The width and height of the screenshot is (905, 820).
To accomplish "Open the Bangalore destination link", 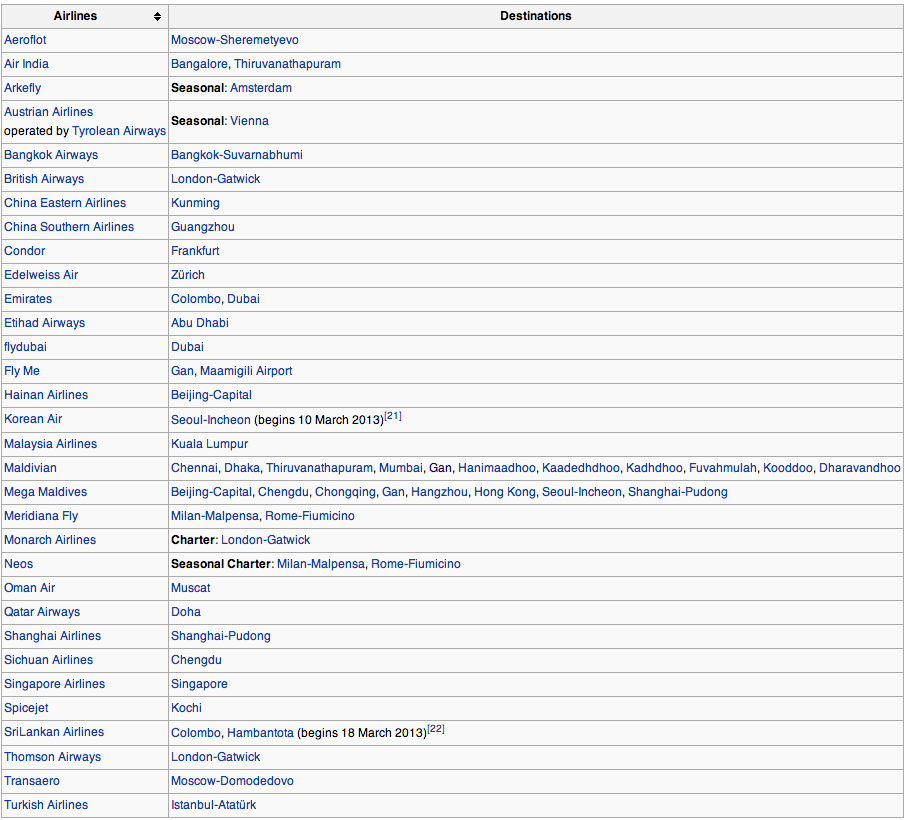I will click(x=199, y=64).
